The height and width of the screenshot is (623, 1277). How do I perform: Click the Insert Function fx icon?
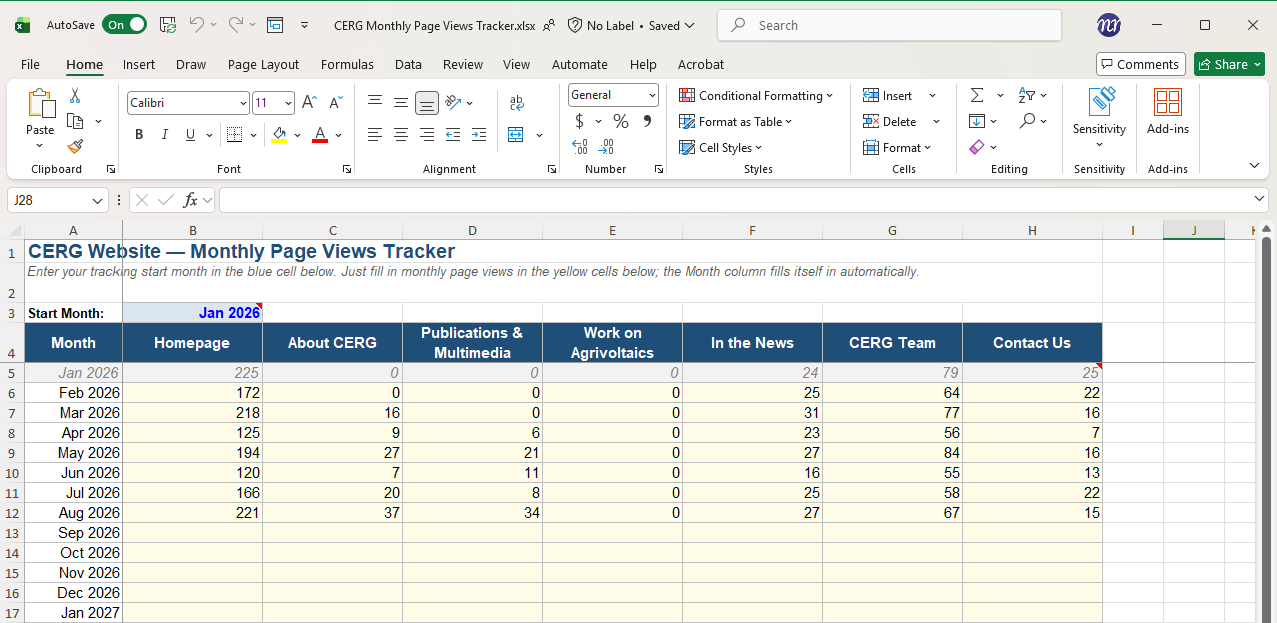tap(190, 200)
